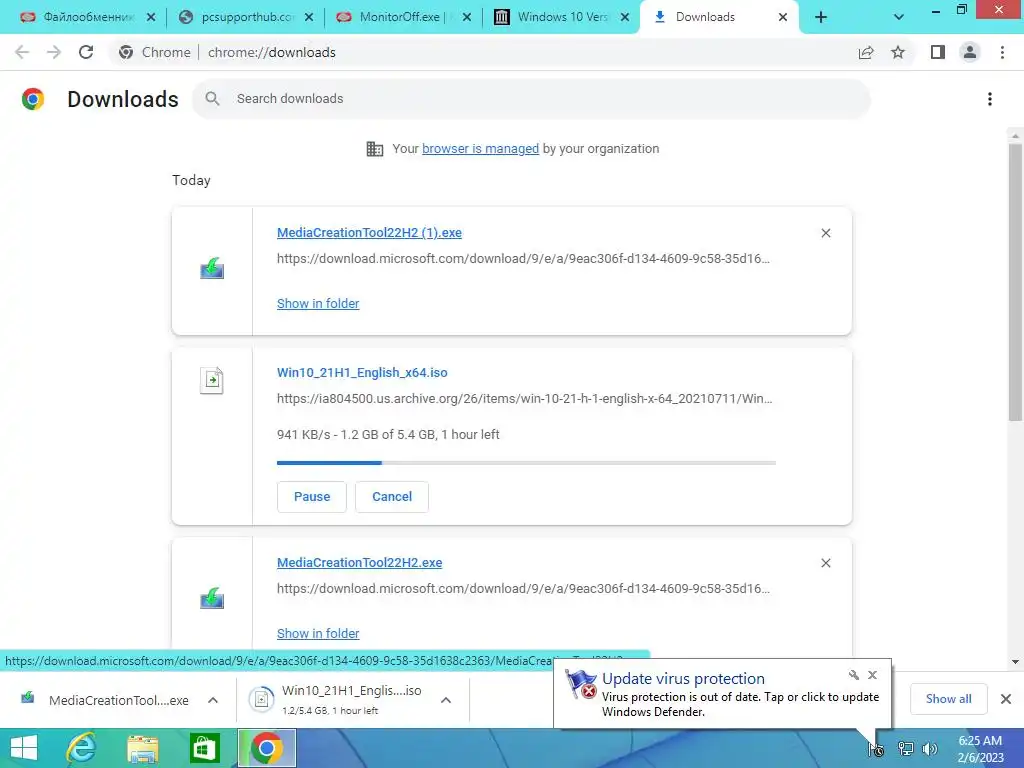Bookmark this page with the star icon
Screen dimensions: 1024x768
tap(898, 52)
